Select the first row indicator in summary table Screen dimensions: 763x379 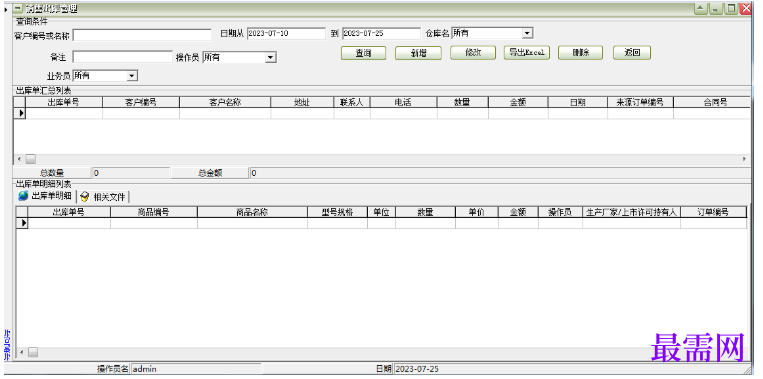[19, 113]
